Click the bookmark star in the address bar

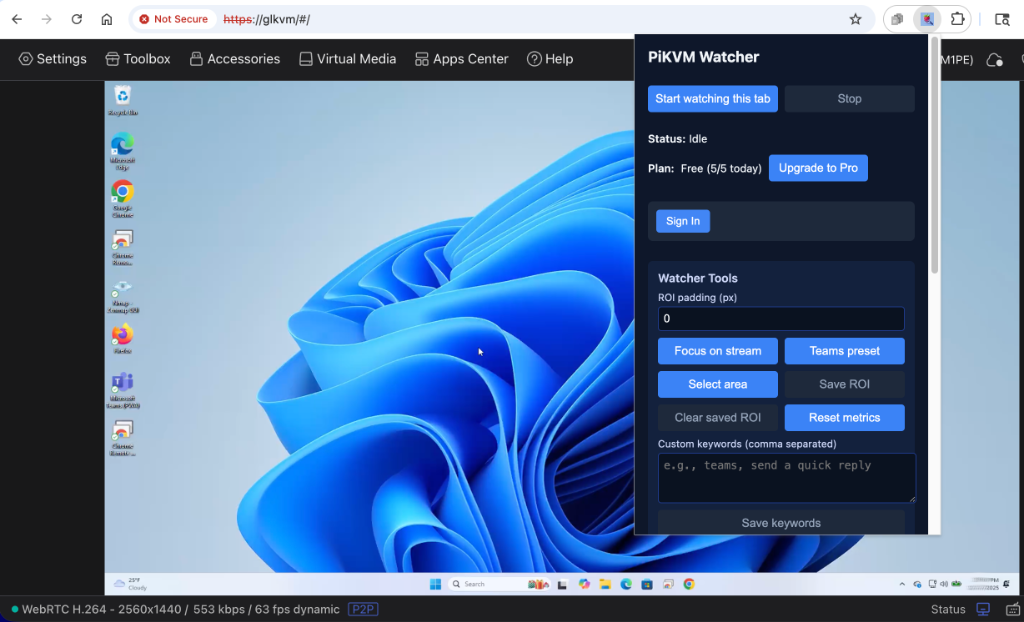click(x=853, y=18)
